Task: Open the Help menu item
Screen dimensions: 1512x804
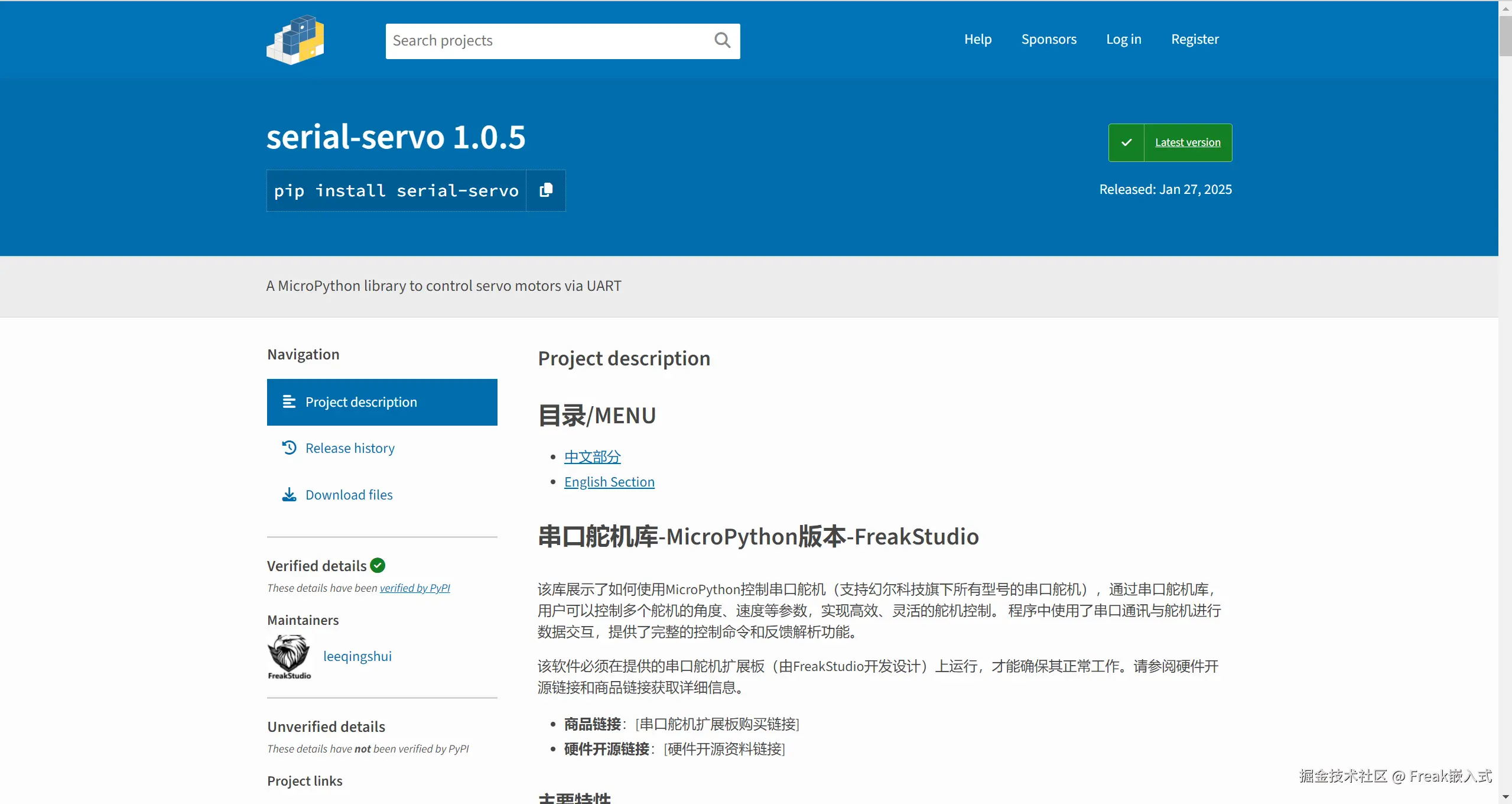Action: coord(978,39)
